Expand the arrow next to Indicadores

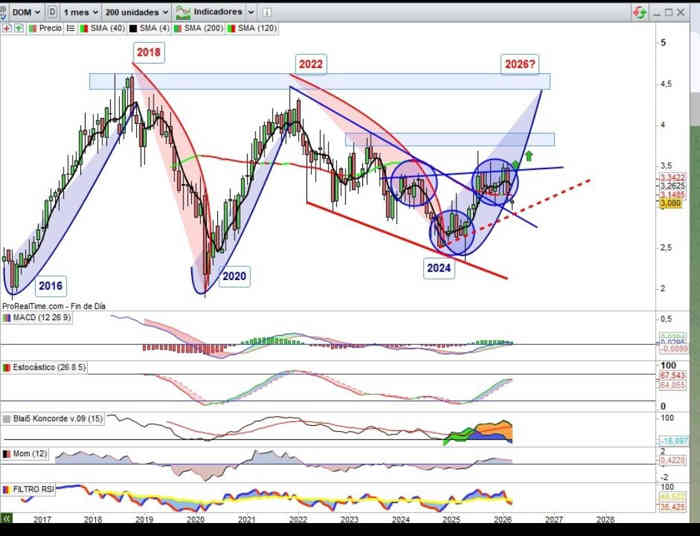click(x=249, y=12)
